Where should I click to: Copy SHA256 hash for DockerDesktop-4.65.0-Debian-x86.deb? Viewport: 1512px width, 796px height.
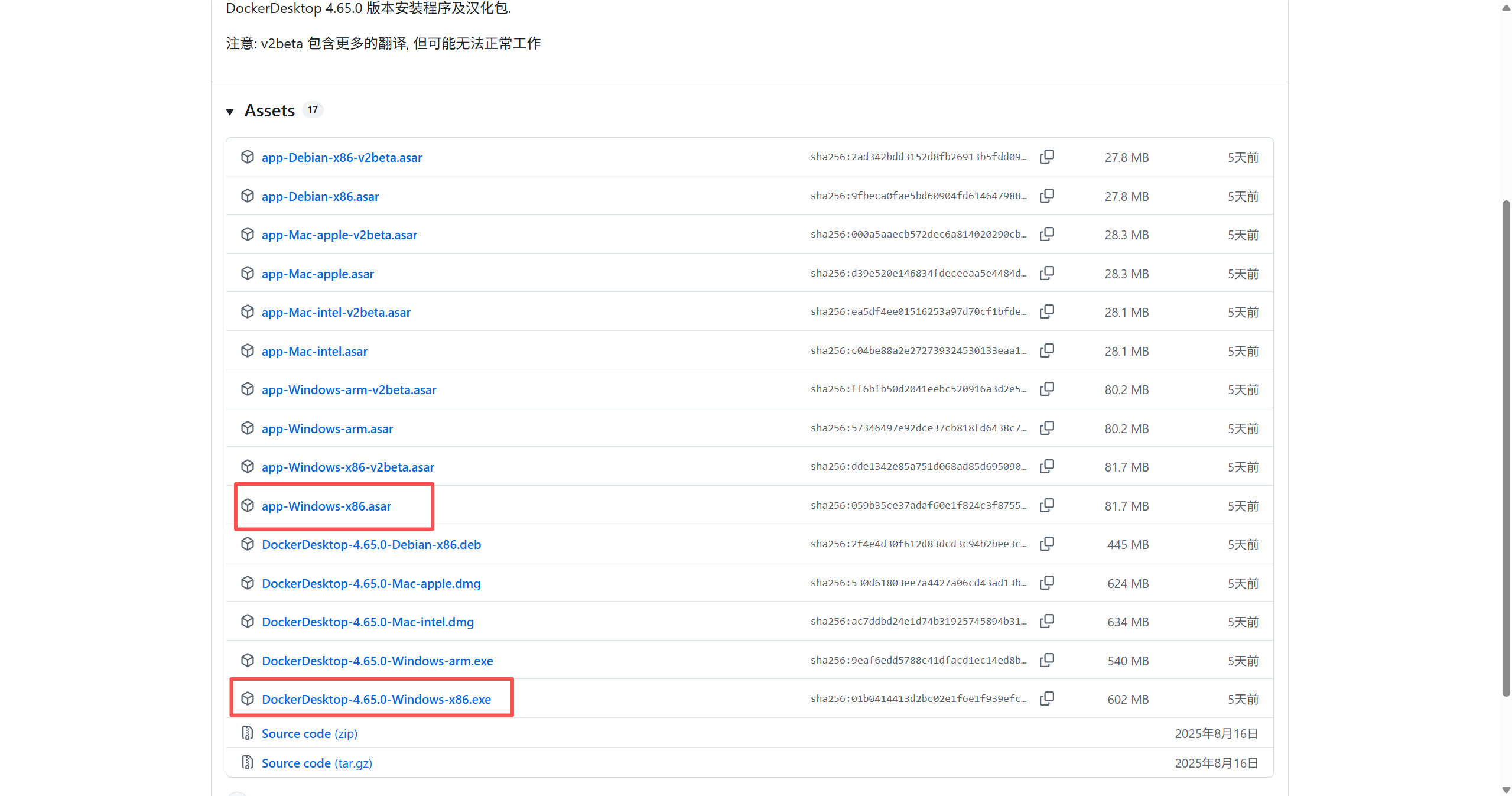coord(1046,544)
